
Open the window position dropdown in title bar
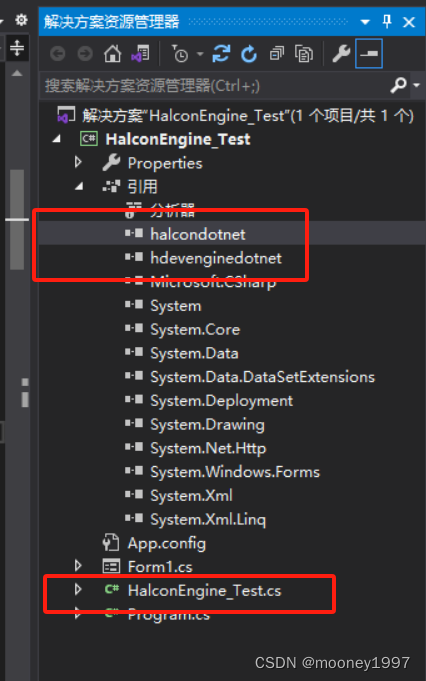pyautogui.click(x=365, y=22)
